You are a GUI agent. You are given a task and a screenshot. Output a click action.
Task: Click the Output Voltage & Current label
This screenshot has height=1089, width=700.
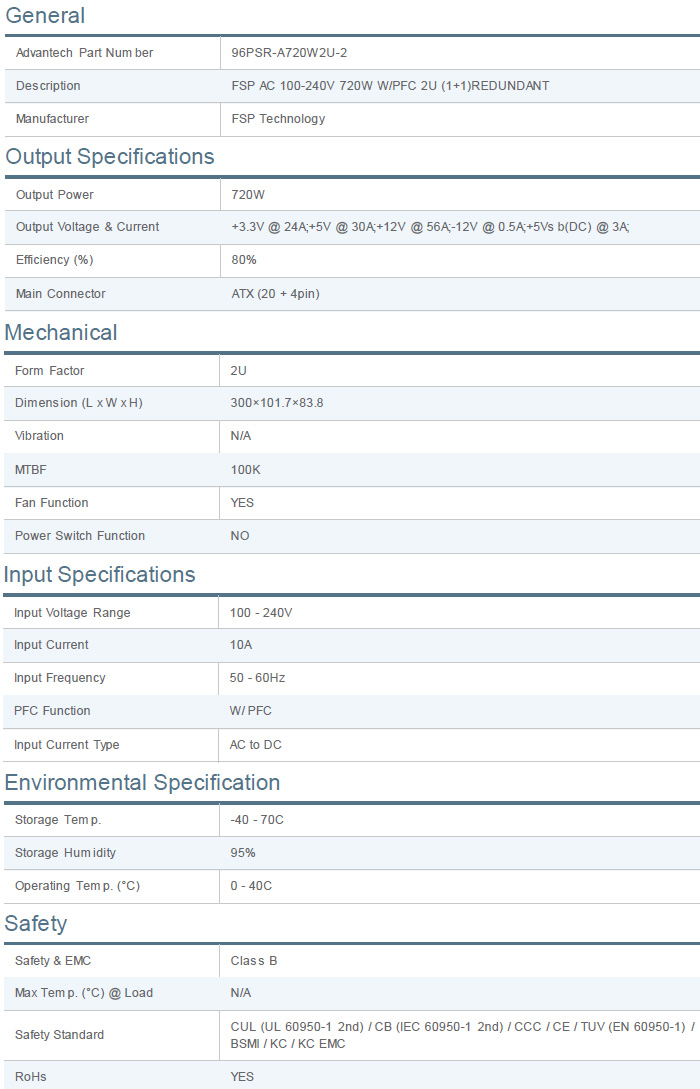[x=87, y=227]
